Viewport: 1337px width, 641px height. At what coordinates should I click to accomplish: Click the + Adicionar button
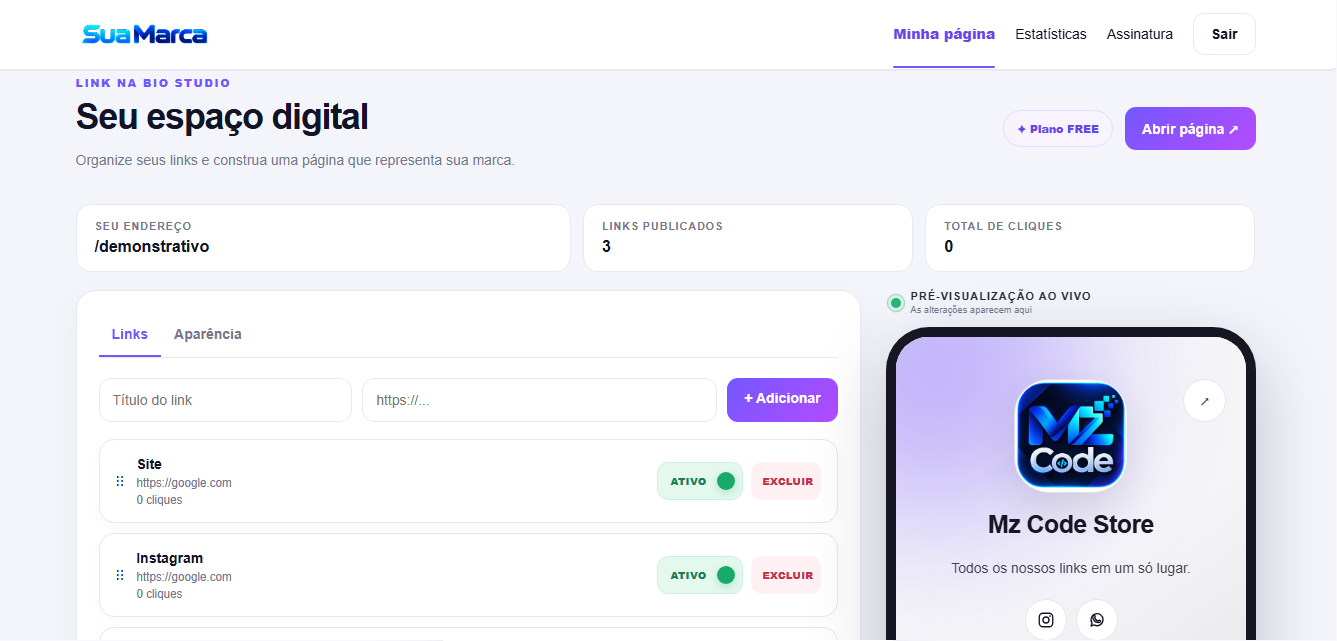782,399
